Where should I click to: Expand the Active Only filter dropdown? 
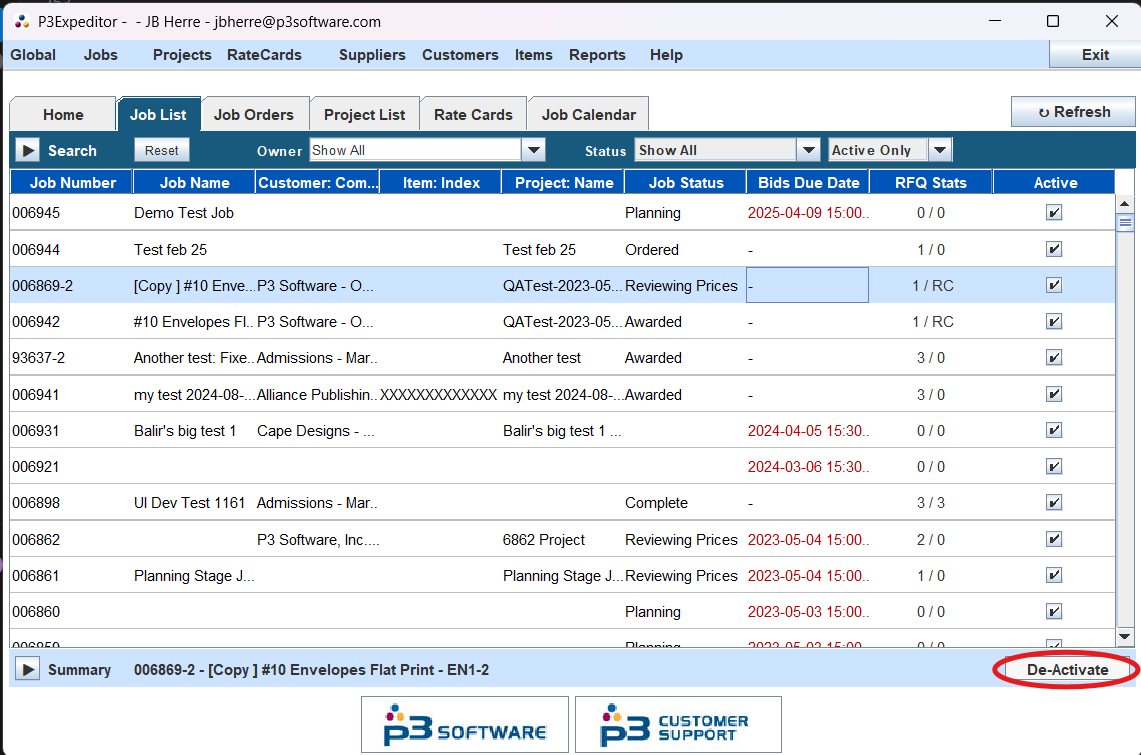tap(939, 150)
